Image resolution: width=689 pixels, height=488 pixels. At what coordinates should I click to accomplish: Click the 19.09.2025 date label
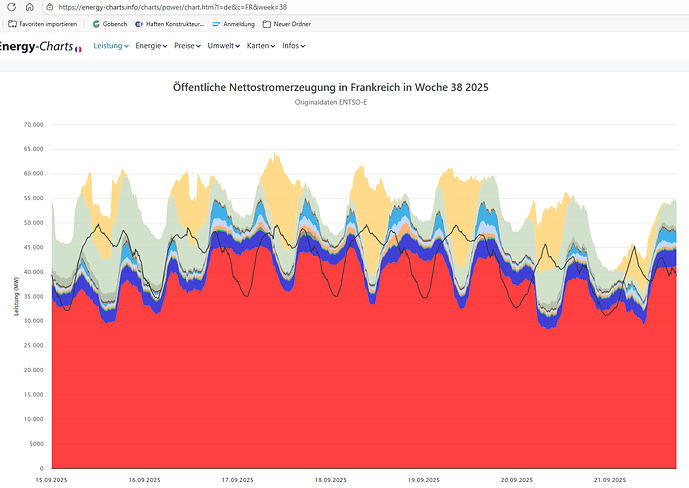click(424, 480)
